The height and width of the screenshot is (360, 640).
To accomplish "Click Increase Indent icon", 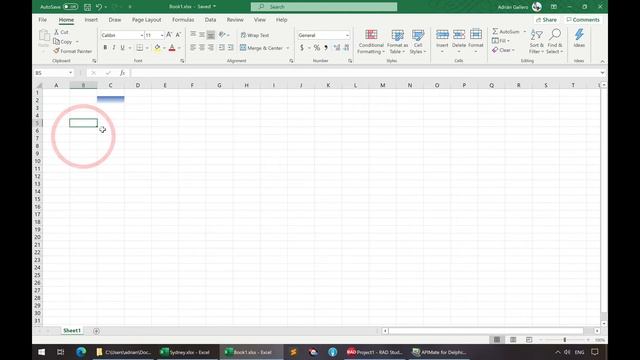I will [x=231, y=48].
